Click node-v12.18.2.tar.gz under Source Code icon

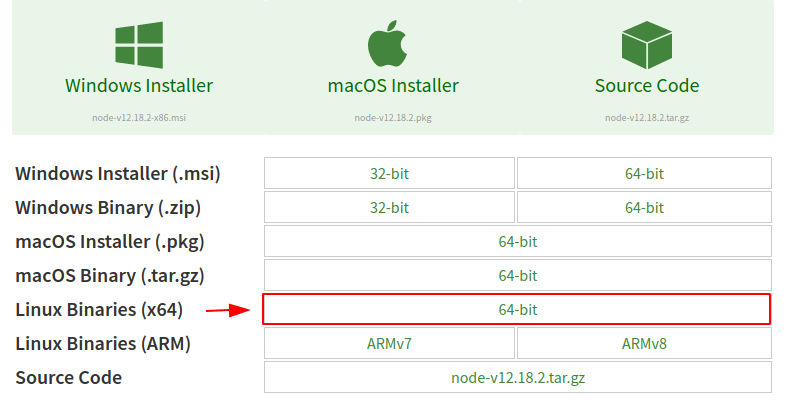coord(647,118)
